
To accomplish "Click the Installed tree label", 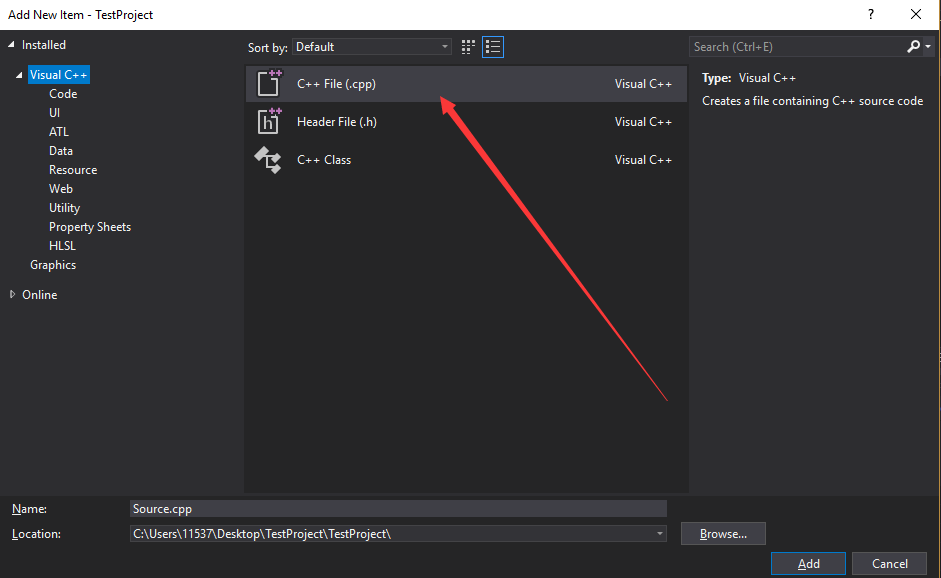I will (x=44, y=44).
